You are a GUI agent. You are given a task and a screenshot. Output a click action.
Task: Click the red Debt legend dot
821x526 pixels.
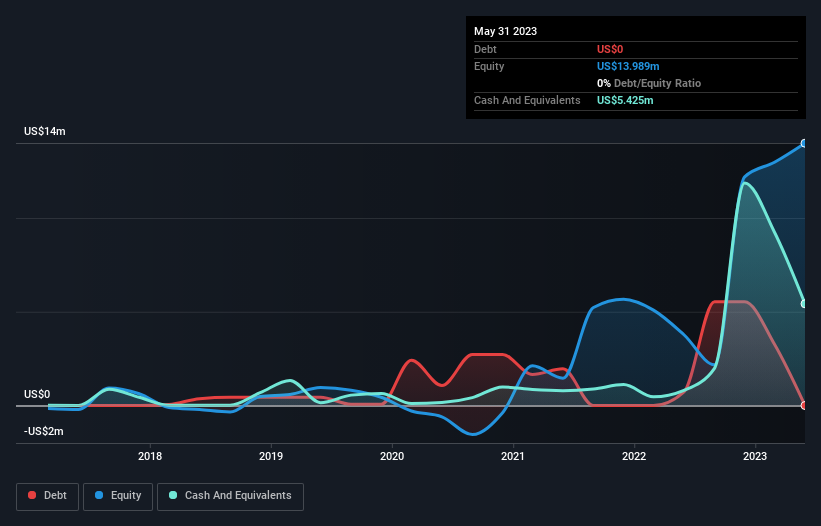pyautogui.click(x=32, y=495)
